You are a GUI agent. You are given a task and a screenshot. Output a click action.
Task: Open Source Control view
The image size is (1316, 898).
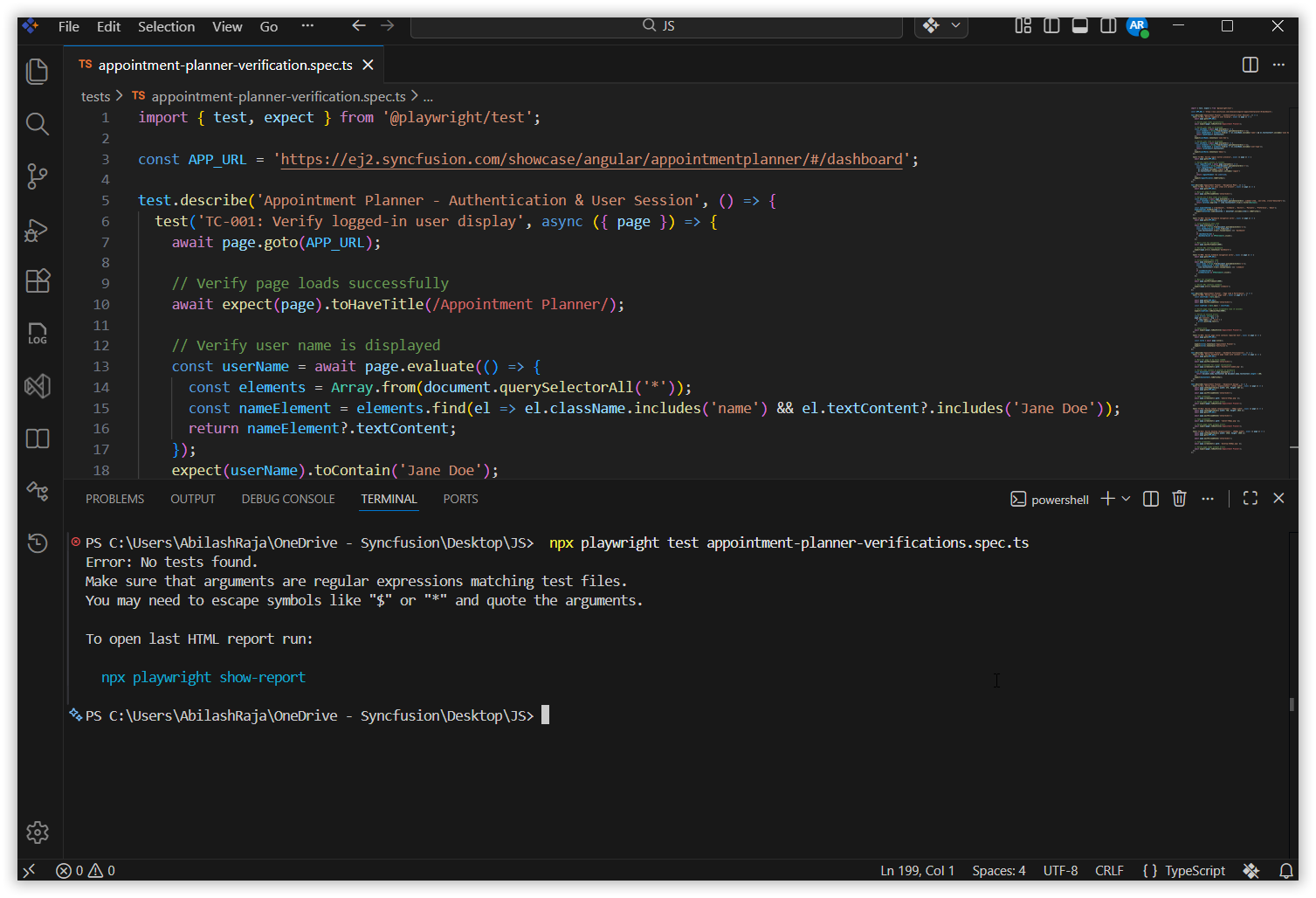[x=37, y=176]
